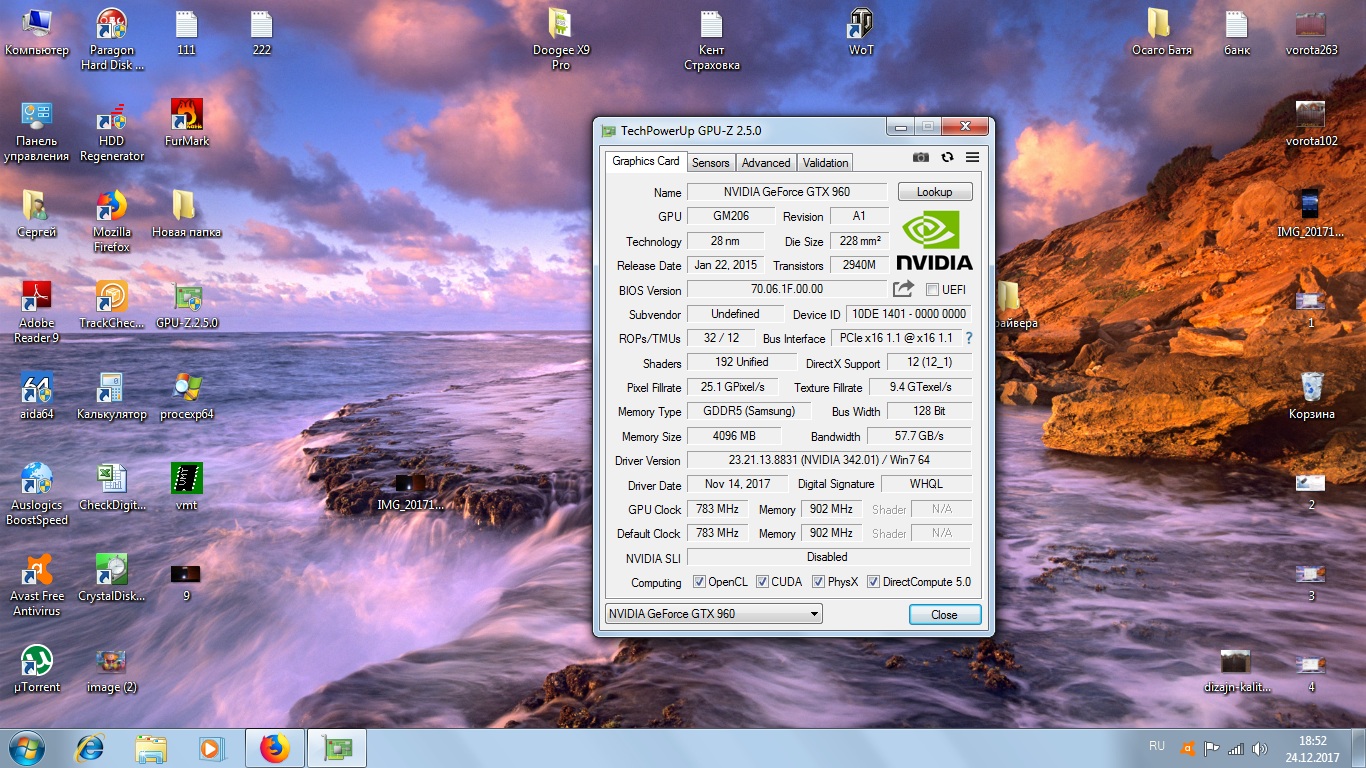
Task: Select the Mozilla Firefox desktop shortcut
Action: click(112, 221)
